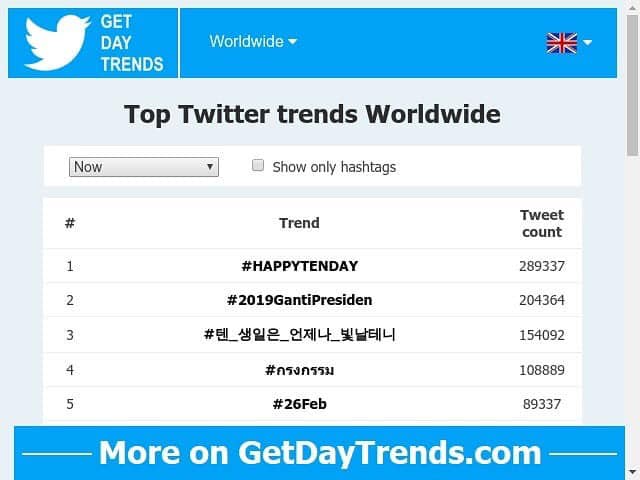Screen dimensions: 640x480
Task: Open the #กรงกรรม trend link
Action: [x=299, y=370]
